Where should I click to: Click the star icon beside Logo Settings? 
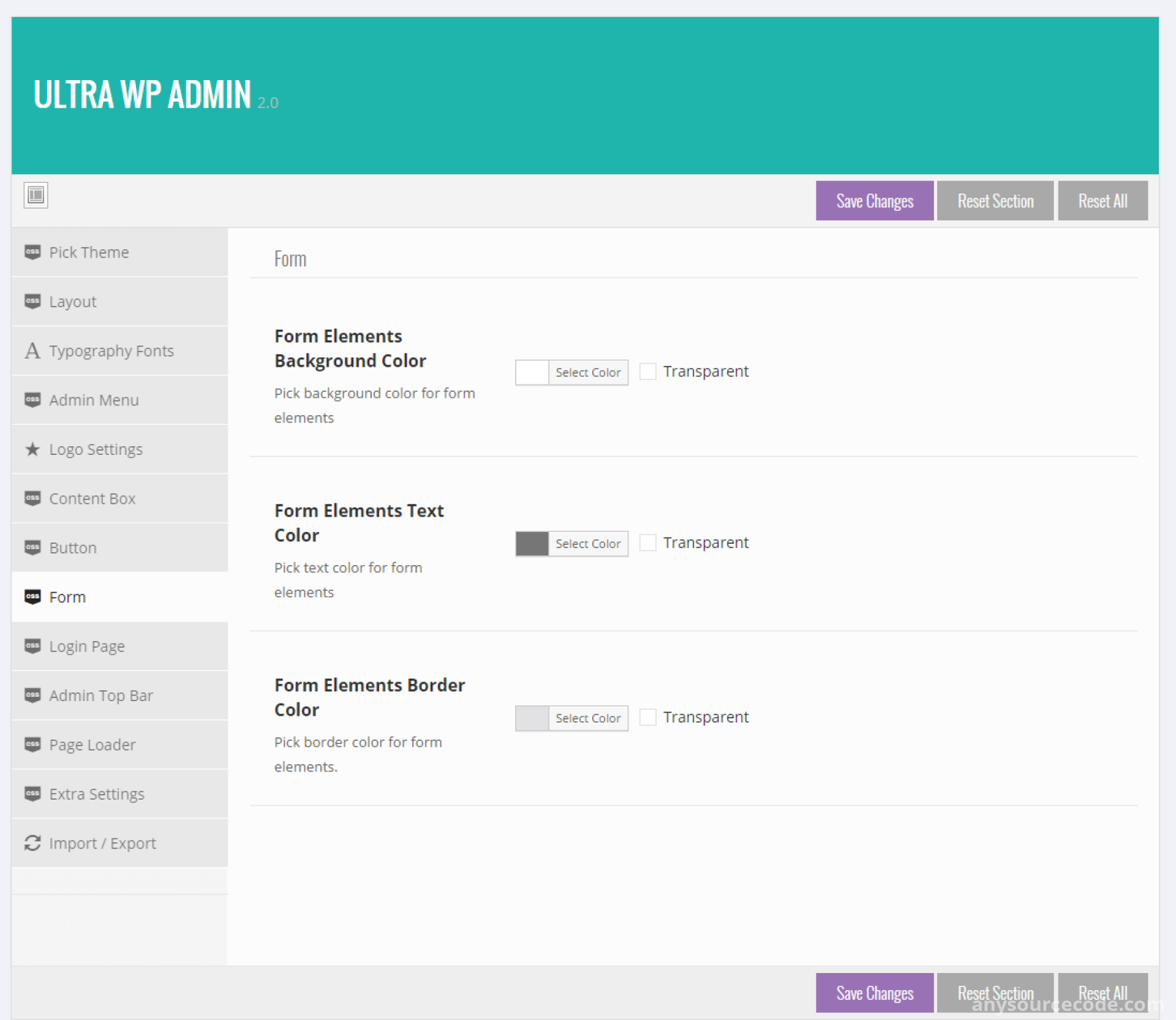(32, 449)
